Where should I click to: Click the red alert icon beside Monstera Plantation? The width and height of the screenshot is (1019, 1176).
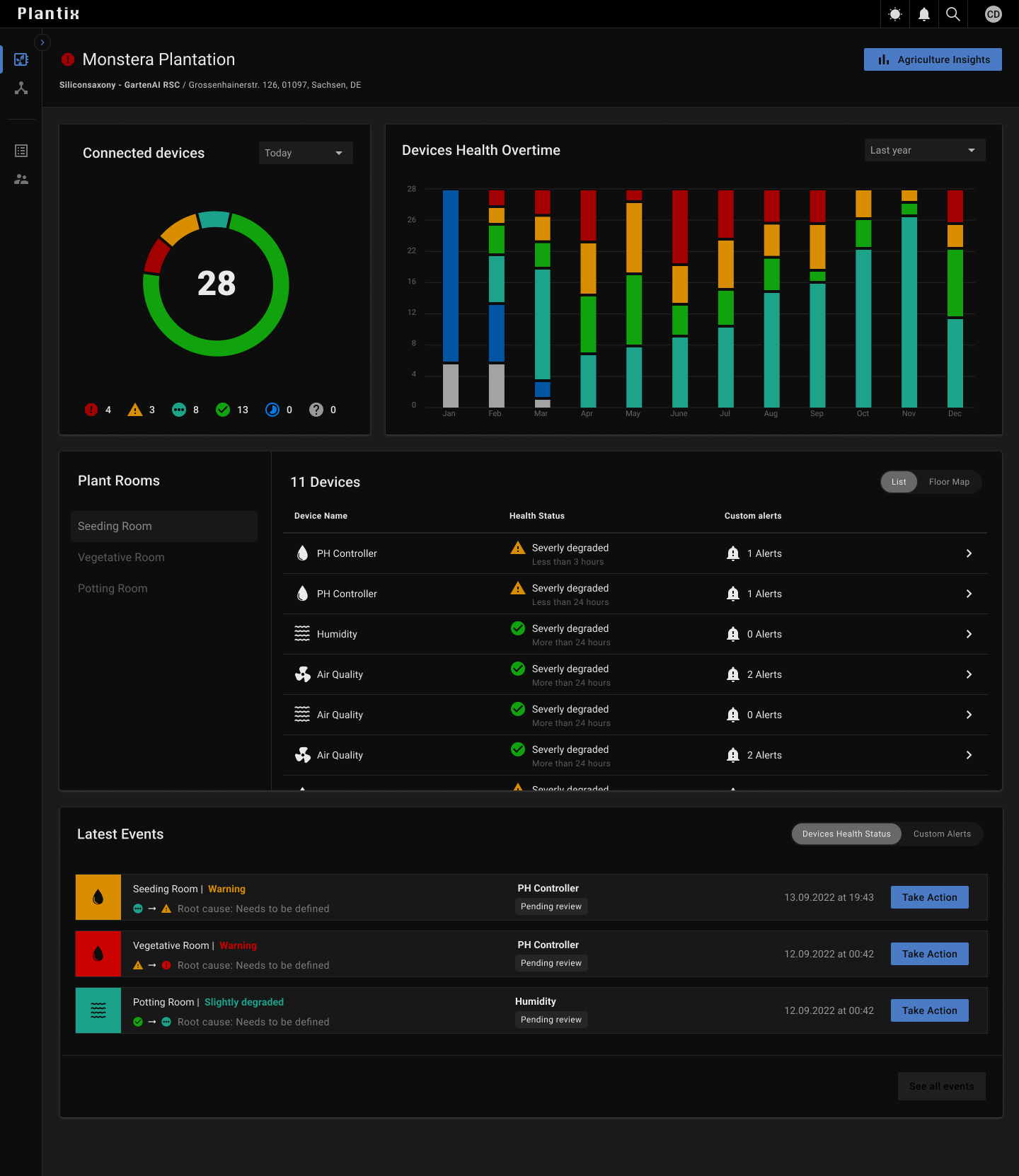point(68,59)
